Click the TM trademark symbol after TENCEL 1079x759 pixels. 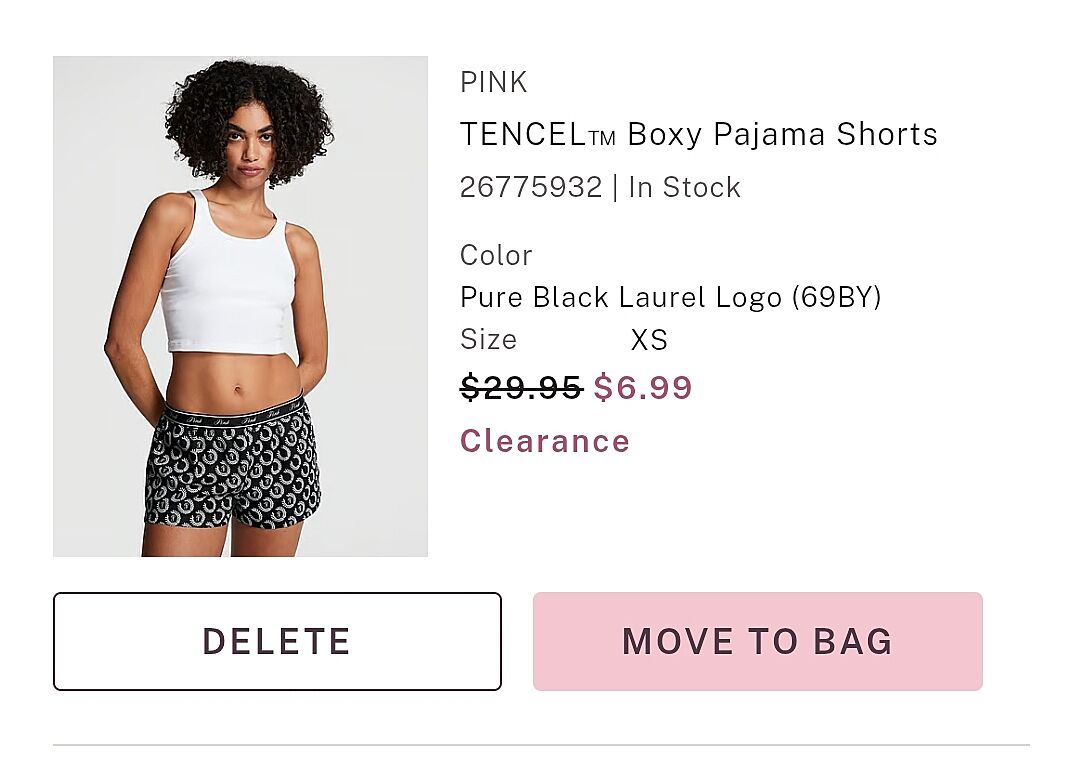(602, 139)
